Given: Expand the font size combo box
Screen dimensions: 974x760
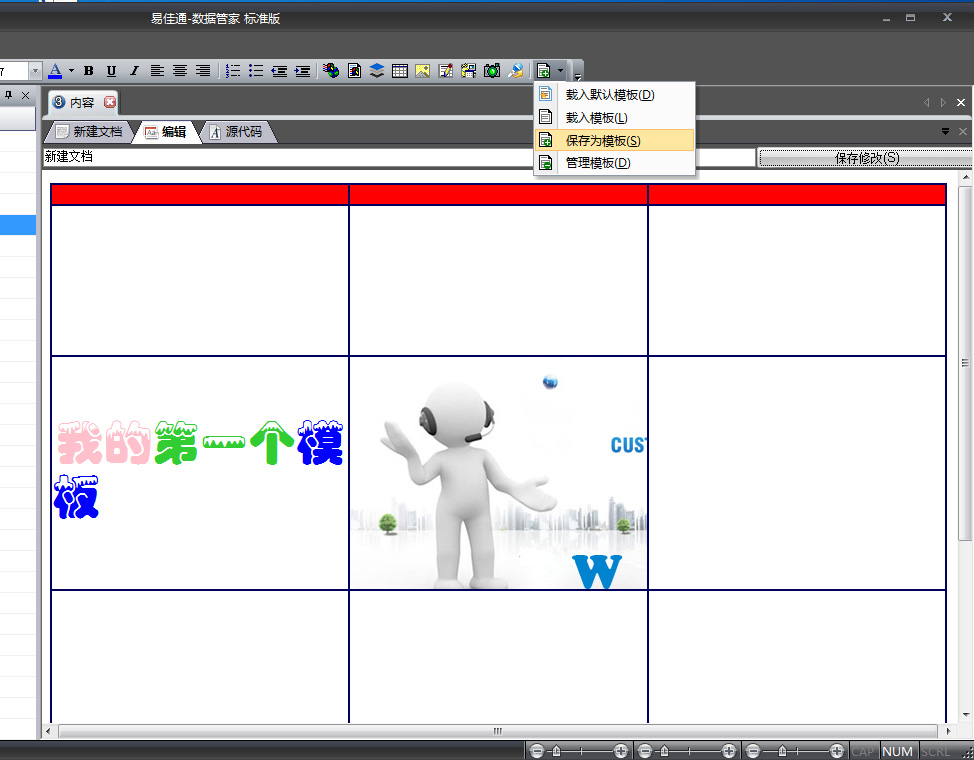Looking at the screenshot, I should tap(35, 71).
